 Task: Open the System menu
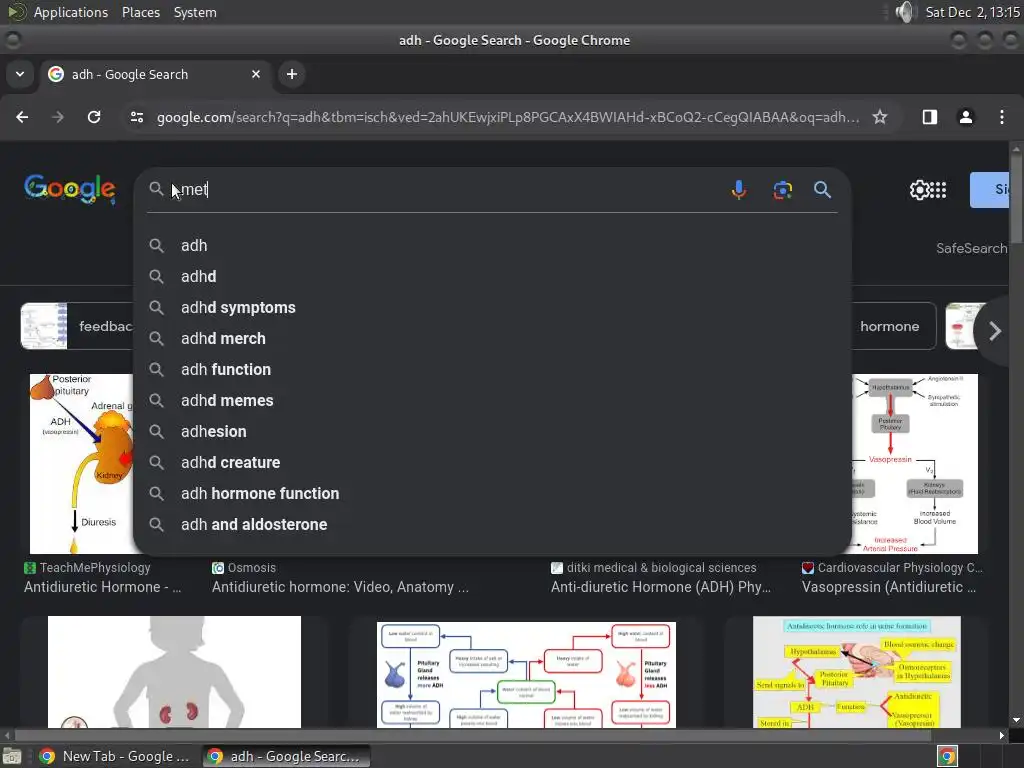click(195, 12)
